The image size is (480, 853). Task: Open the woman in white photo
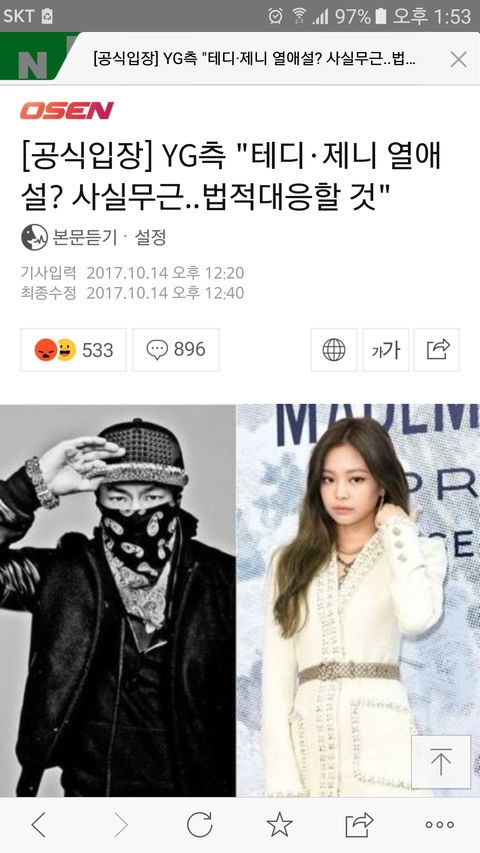358,601
